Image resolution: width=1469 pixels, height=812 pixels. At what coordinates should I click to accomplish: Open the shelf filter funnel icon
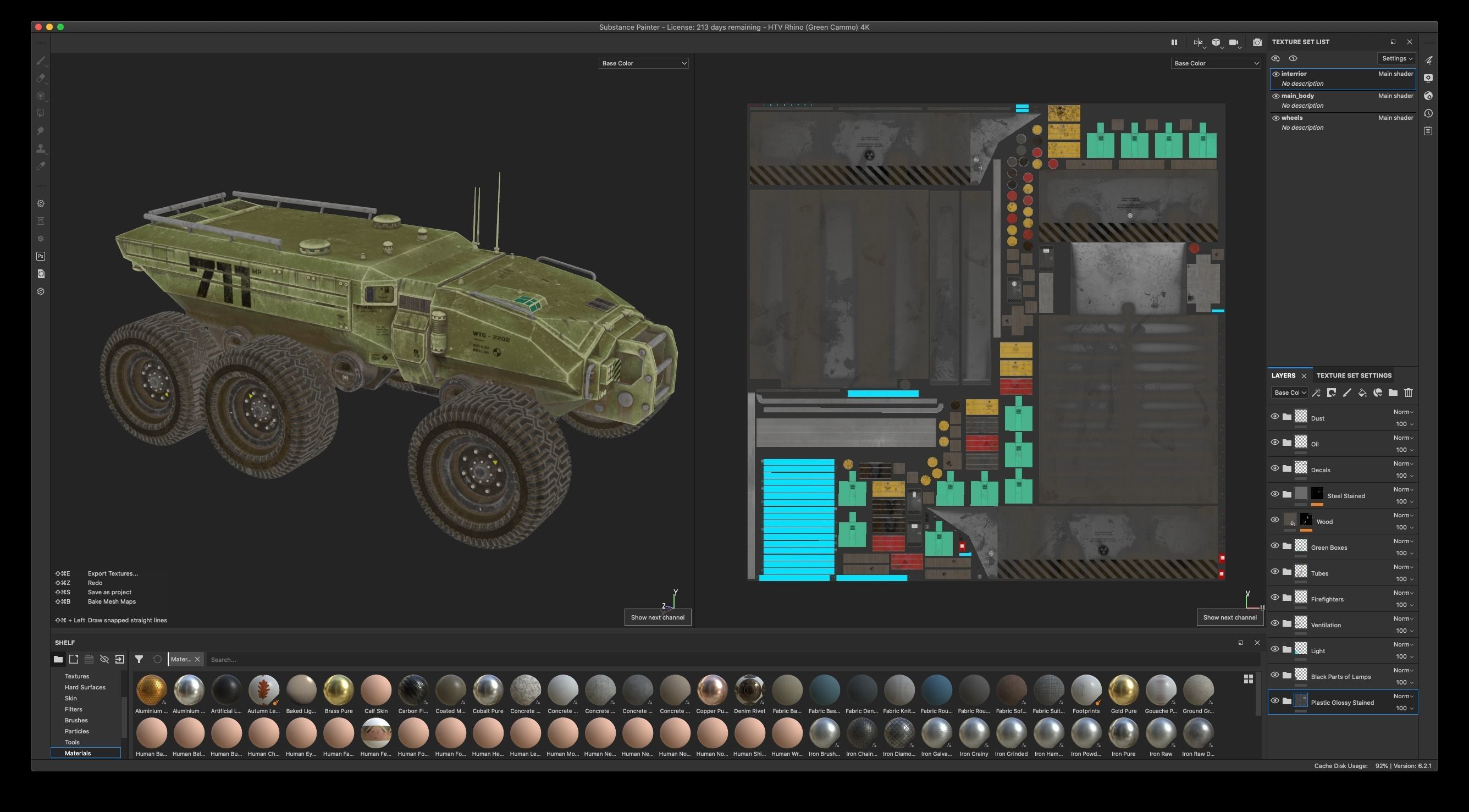point(139,659)
